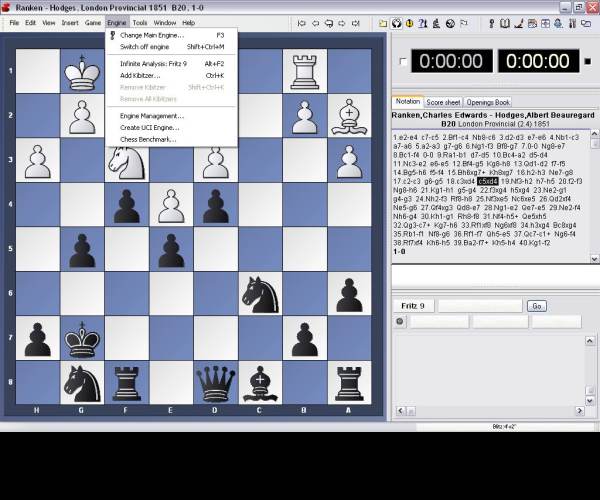Image resolution: width=600 pixels, height=500 pixels.
Task: Open the openings book icon
Action: [505, 24]
